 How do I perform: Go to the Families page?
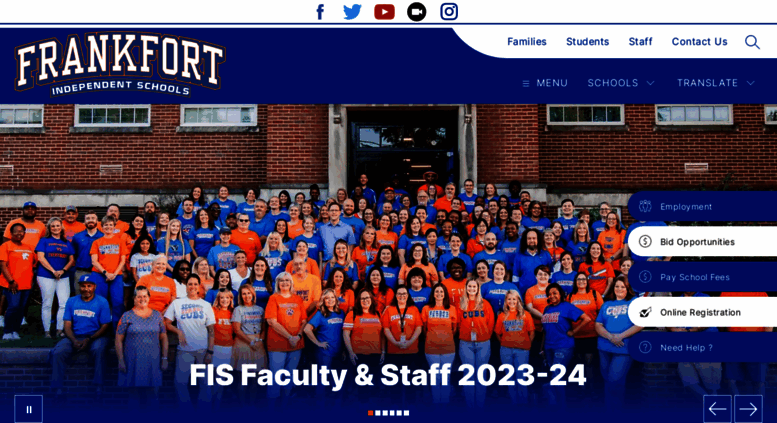(527, 42)
